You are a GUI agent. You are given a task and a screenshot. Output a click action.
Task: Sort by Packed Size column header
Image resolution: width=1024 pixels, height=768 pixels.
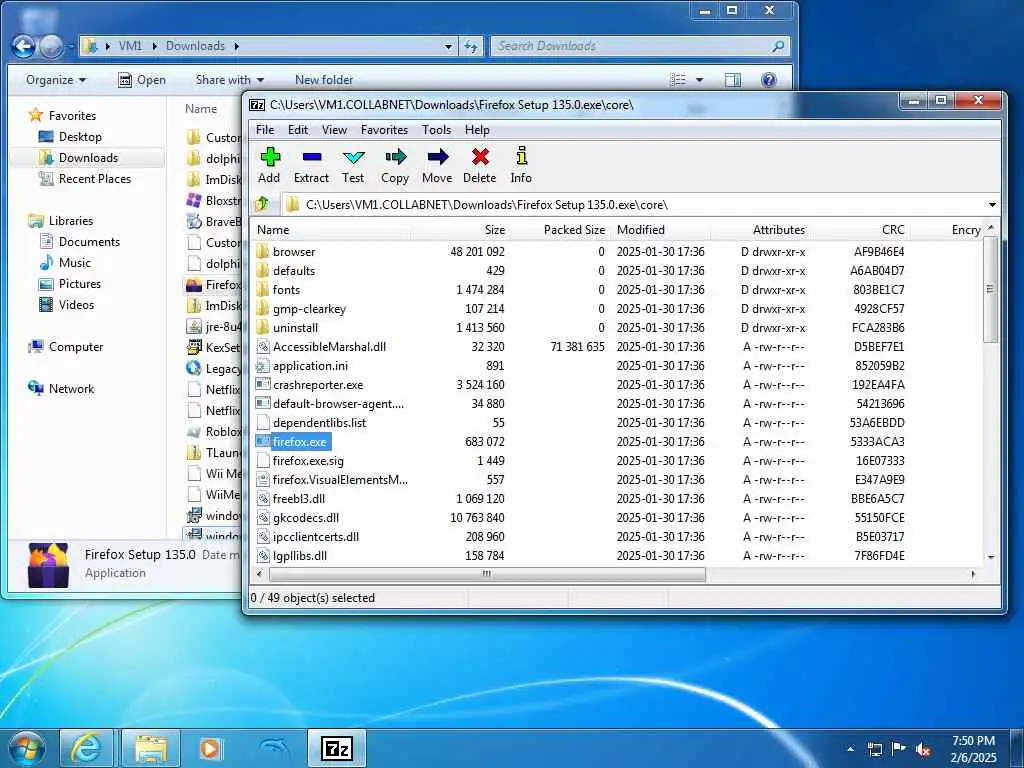click(560, 230)
